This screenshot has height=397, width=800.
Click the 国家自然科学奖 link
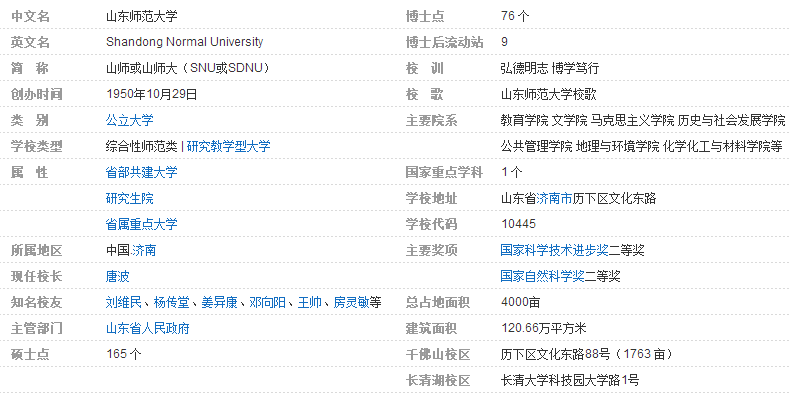coord(542,277)
